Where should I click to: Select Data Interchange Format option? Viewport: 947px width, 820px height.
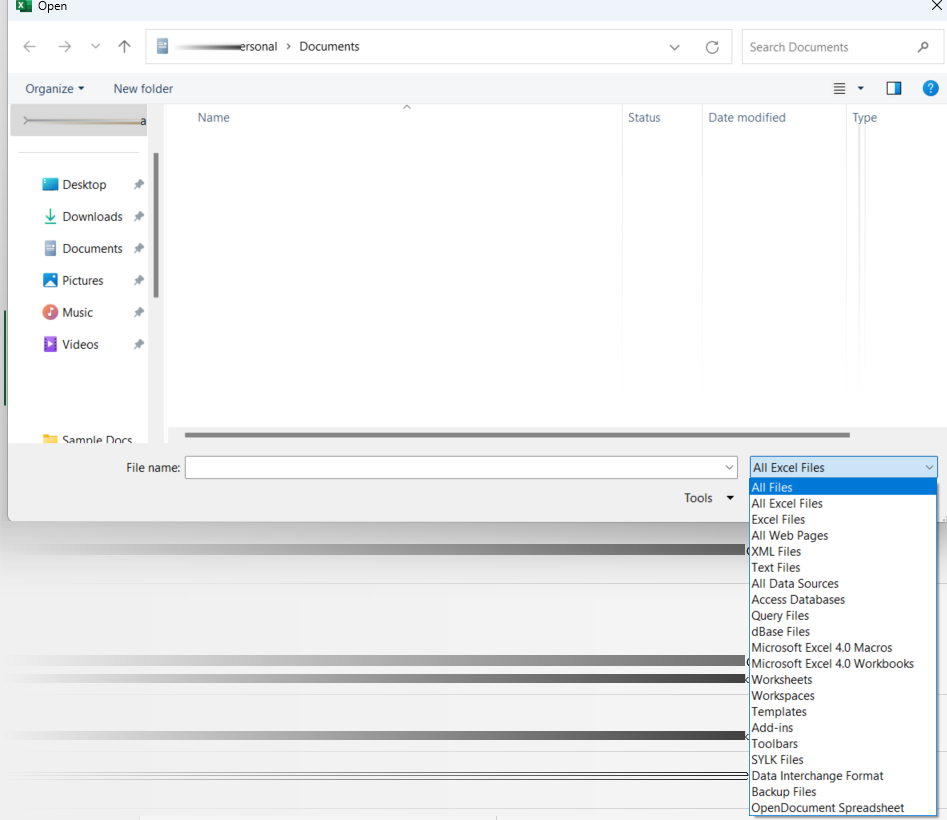(x=843, y=775)
